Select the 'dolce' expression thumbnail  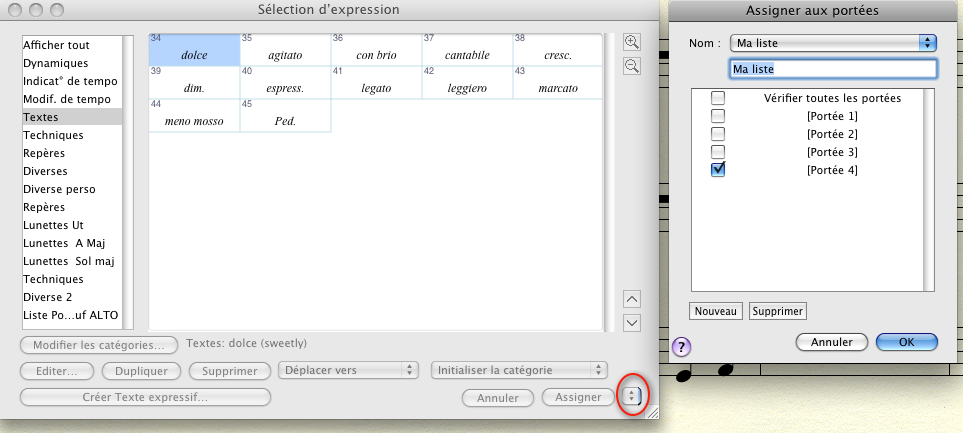point(194,50)
